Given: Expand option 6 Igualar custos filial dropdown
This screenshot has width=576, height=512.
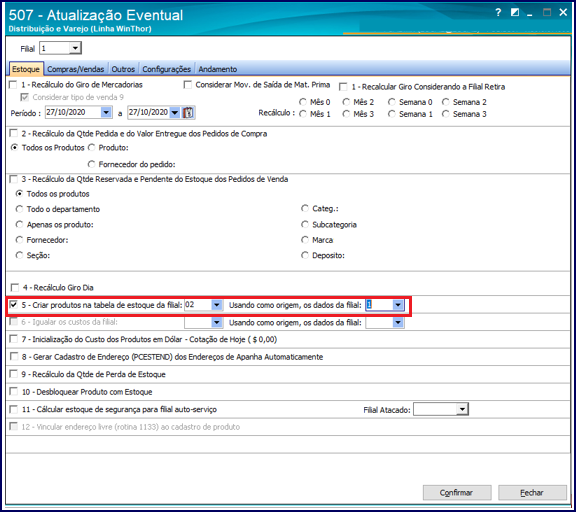Looking at the screenshot, I should (x=217, y=322).
